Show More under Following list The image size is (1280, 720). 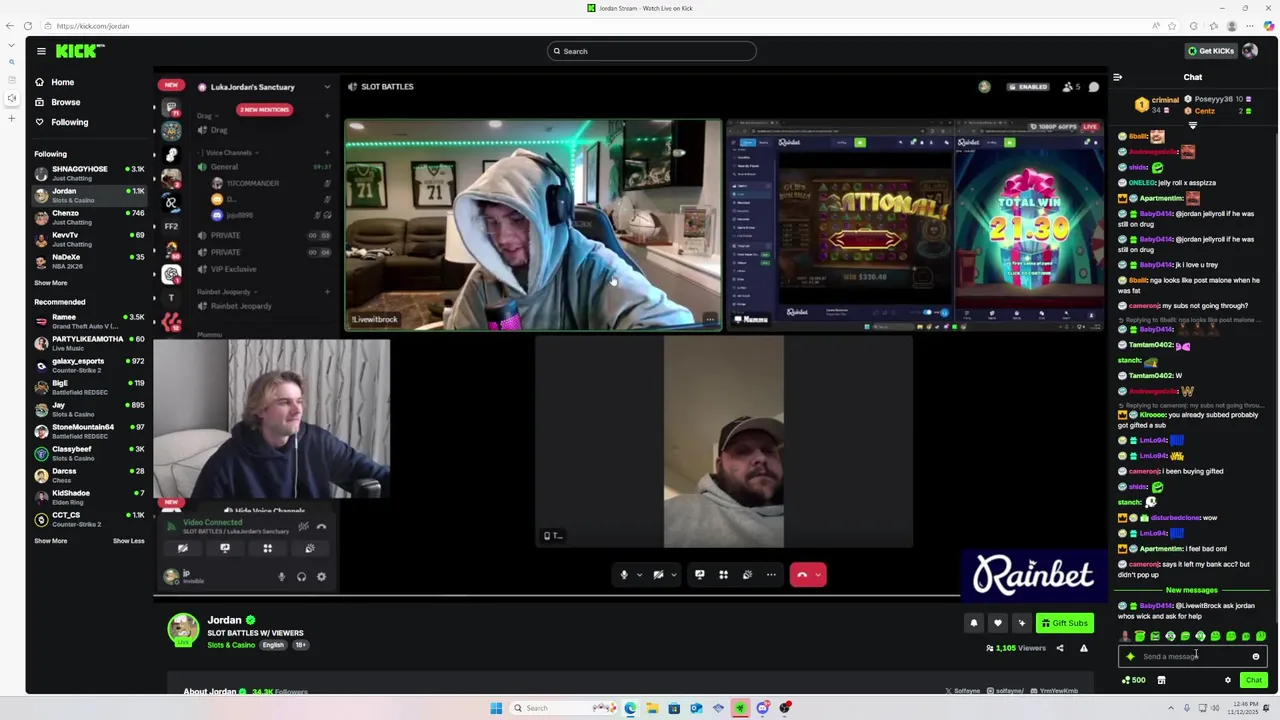(50, 283)
